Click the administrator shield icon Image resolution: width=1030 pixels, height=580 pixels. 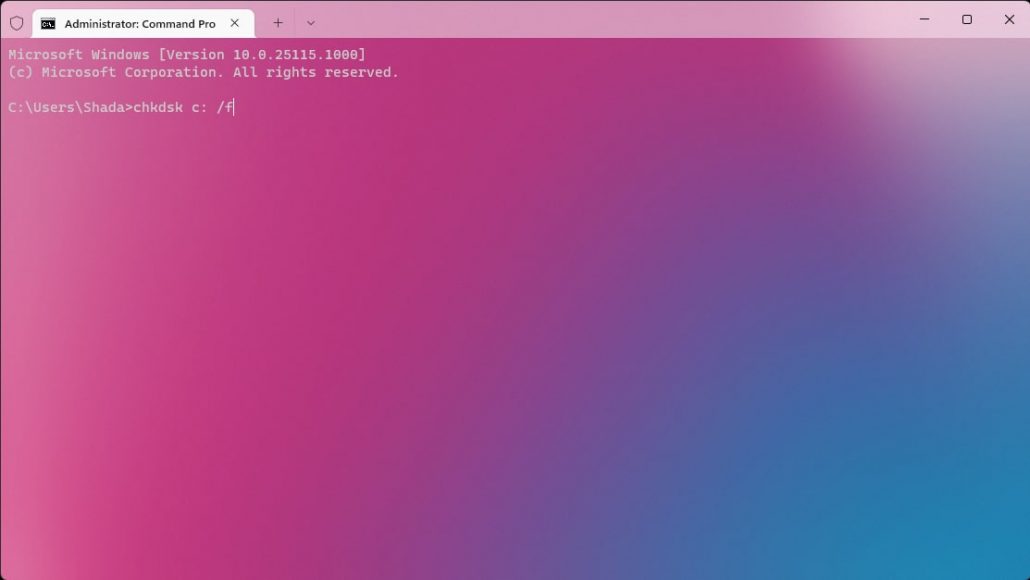[16, 23]
